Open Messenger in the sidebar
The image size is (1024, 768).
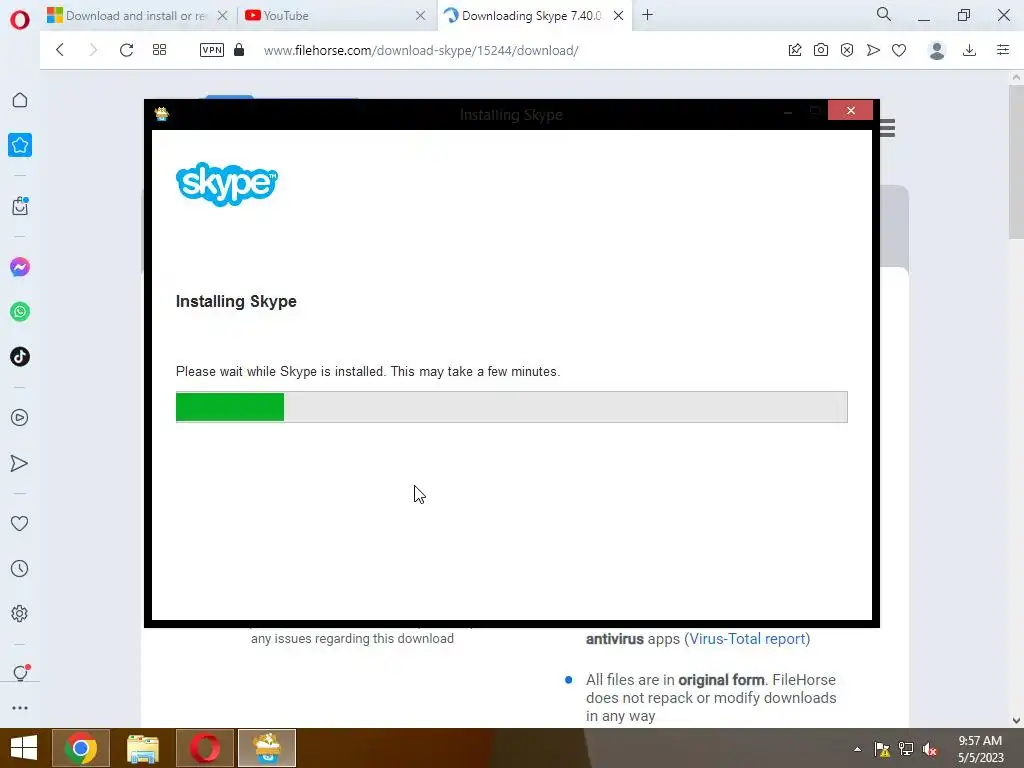20,267
